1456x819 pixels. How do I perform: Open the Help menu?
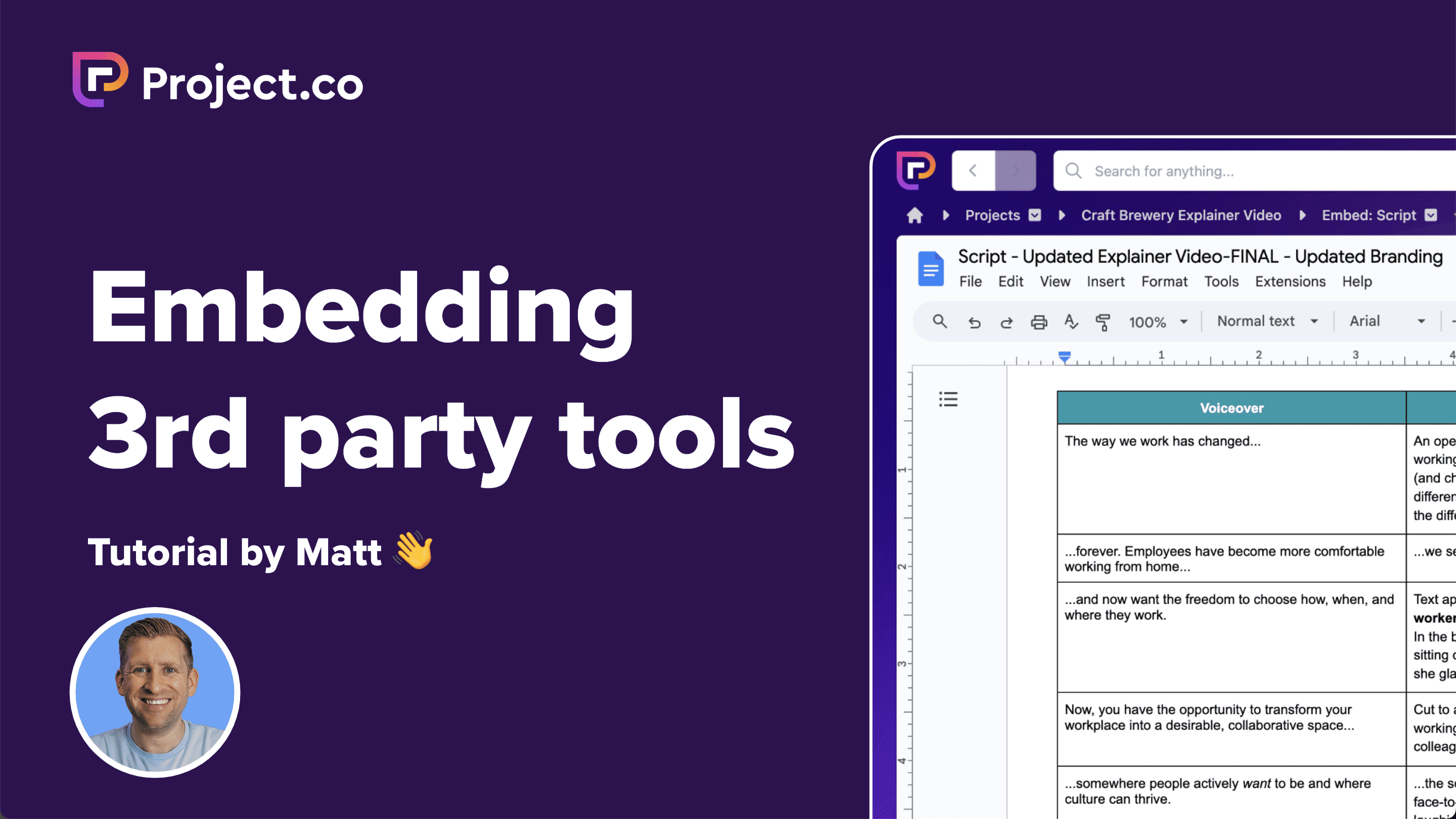1356,282
